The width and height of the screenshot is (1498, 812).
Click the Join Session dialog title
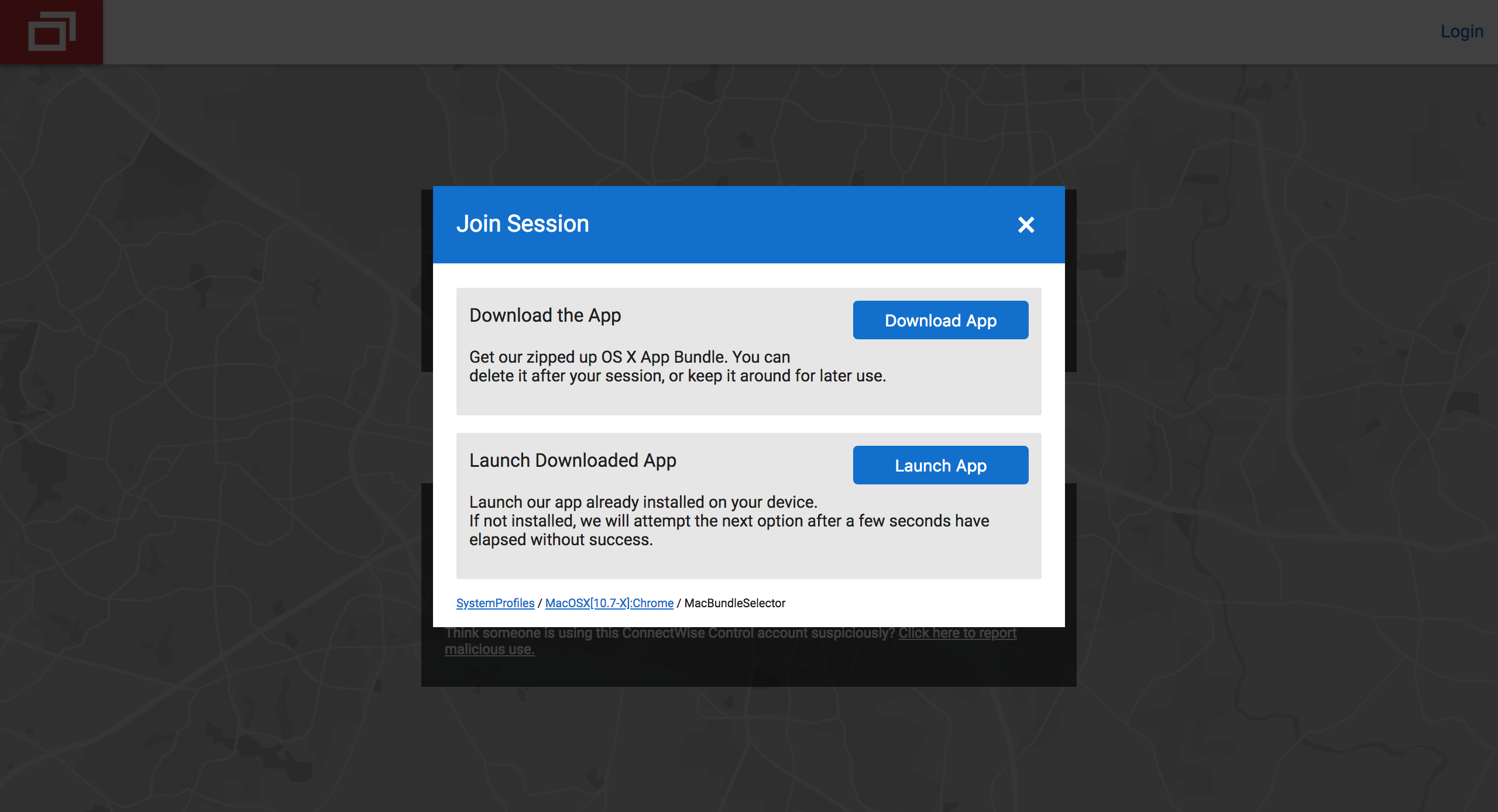point(523,223)
